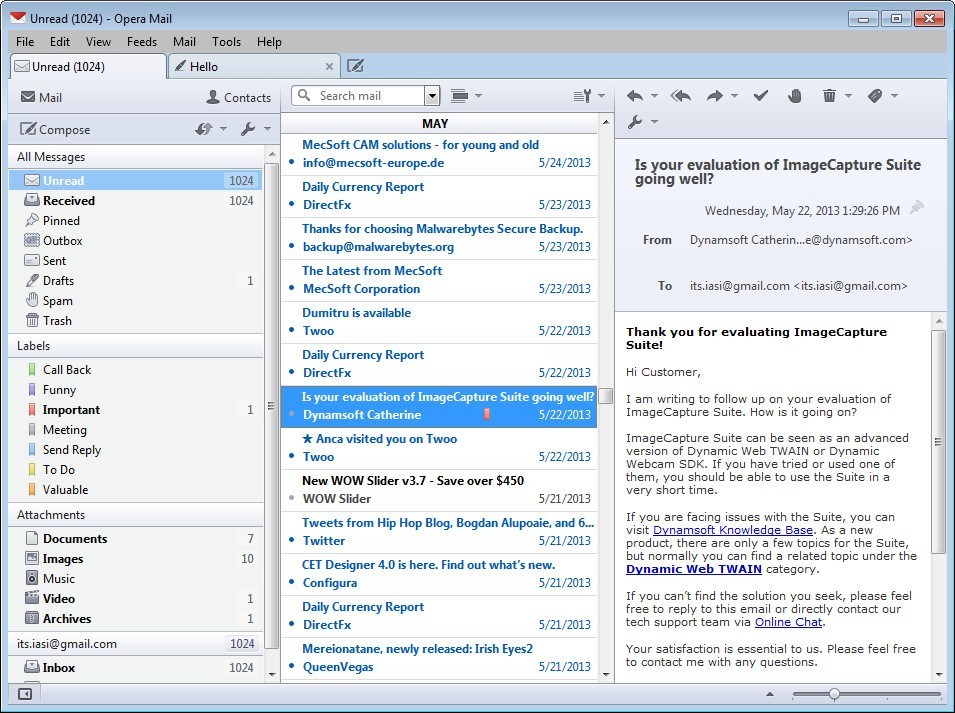Screen dimensions: 955x713
Task: Expand the view layout dropdown arrow
Action: tap(478, 96)
